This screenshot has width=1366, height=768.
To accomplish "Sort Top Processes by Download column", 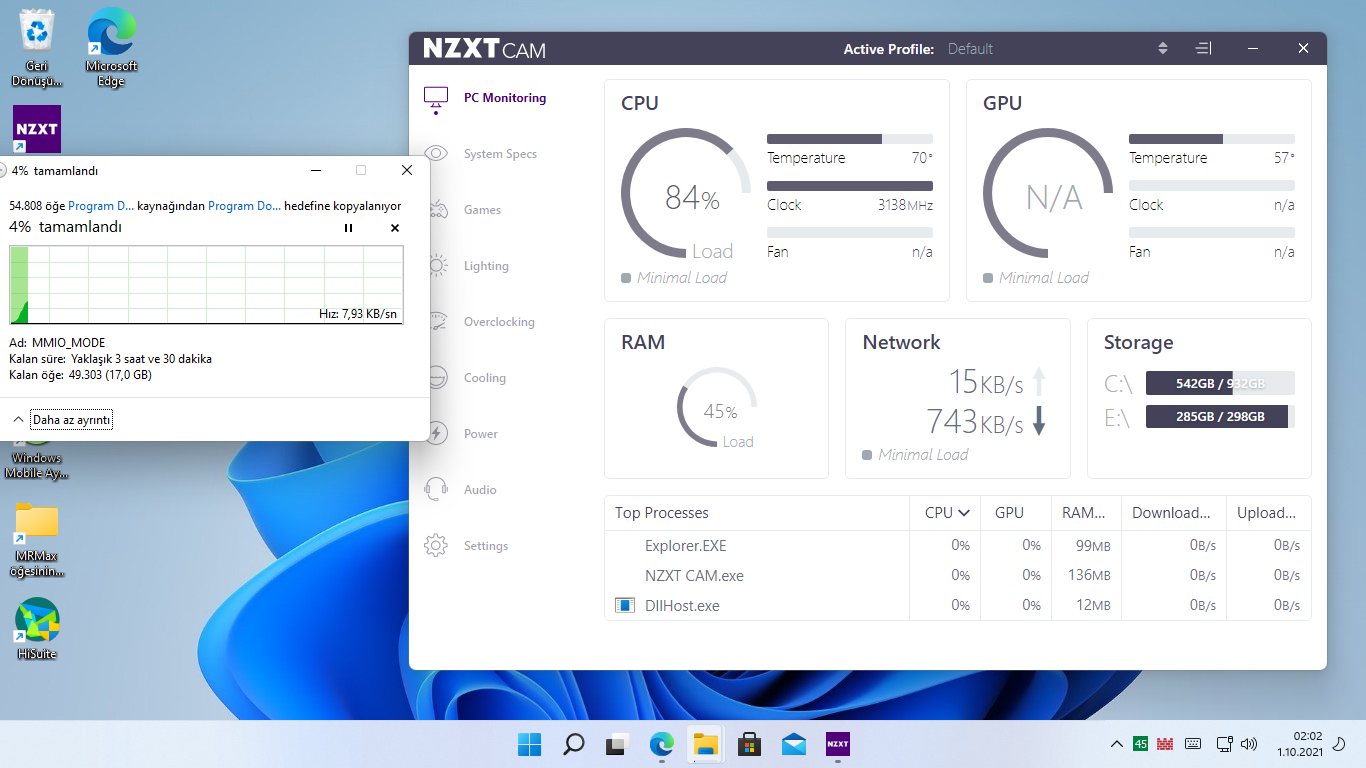I will click(x=1171, y=513).
